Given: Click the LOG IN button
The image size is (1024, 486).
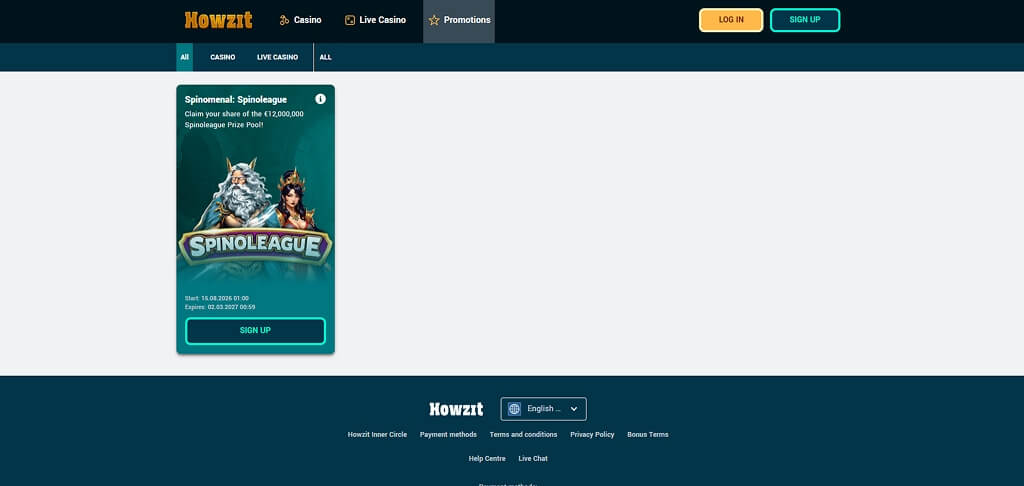Looking at the screenshot, I should (x=731, y=20).
